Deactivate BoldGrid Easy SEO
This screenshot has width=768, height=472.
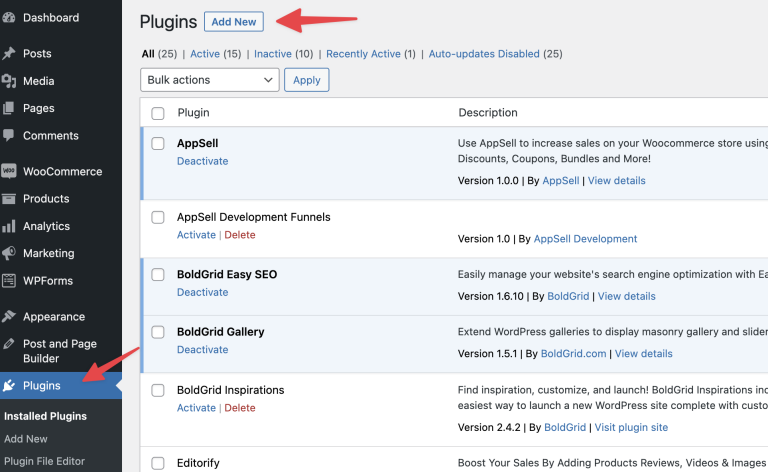click(203, 292)
